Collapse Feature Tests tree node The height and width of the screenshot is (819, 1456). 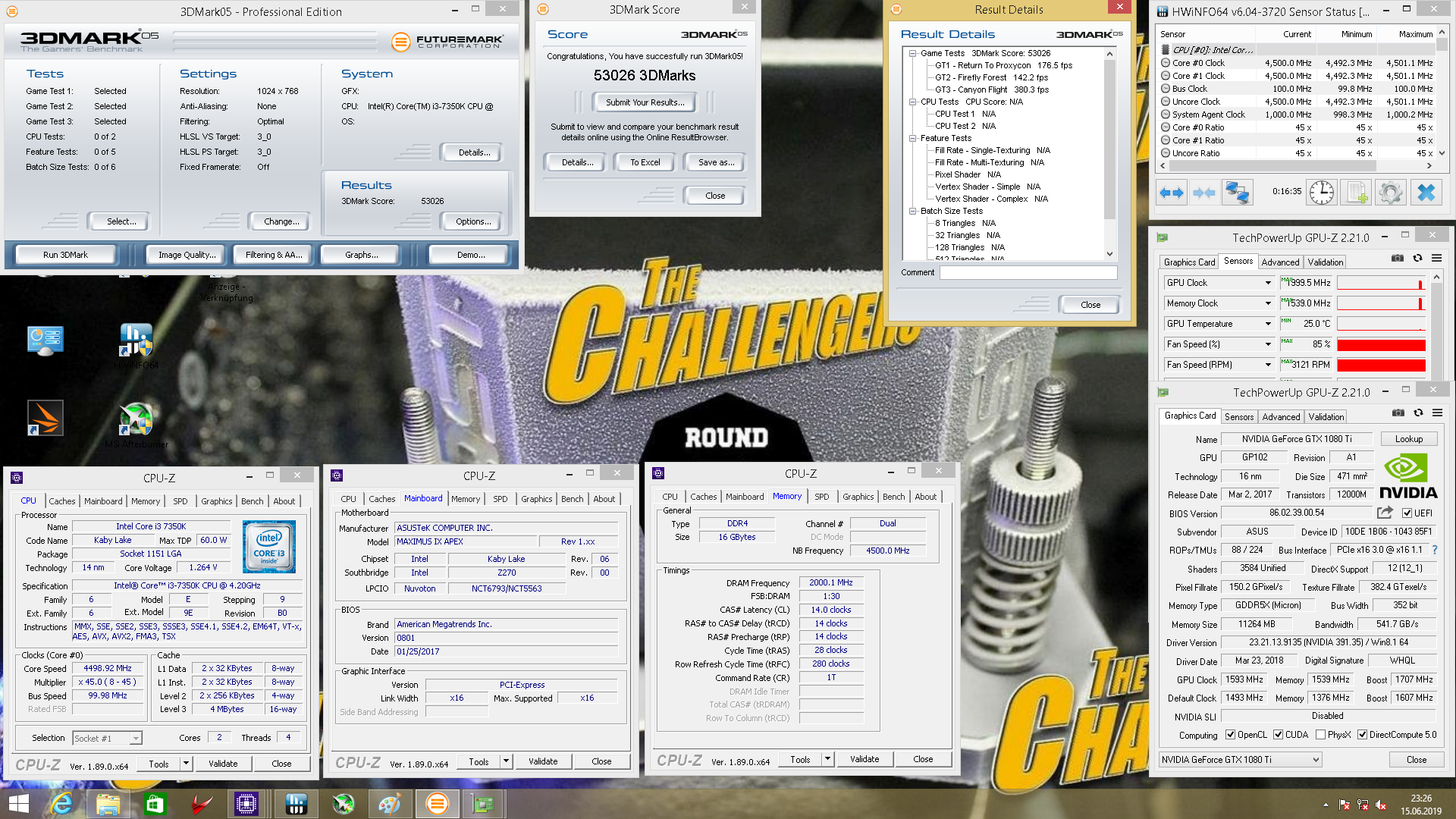tap(913, 138)
